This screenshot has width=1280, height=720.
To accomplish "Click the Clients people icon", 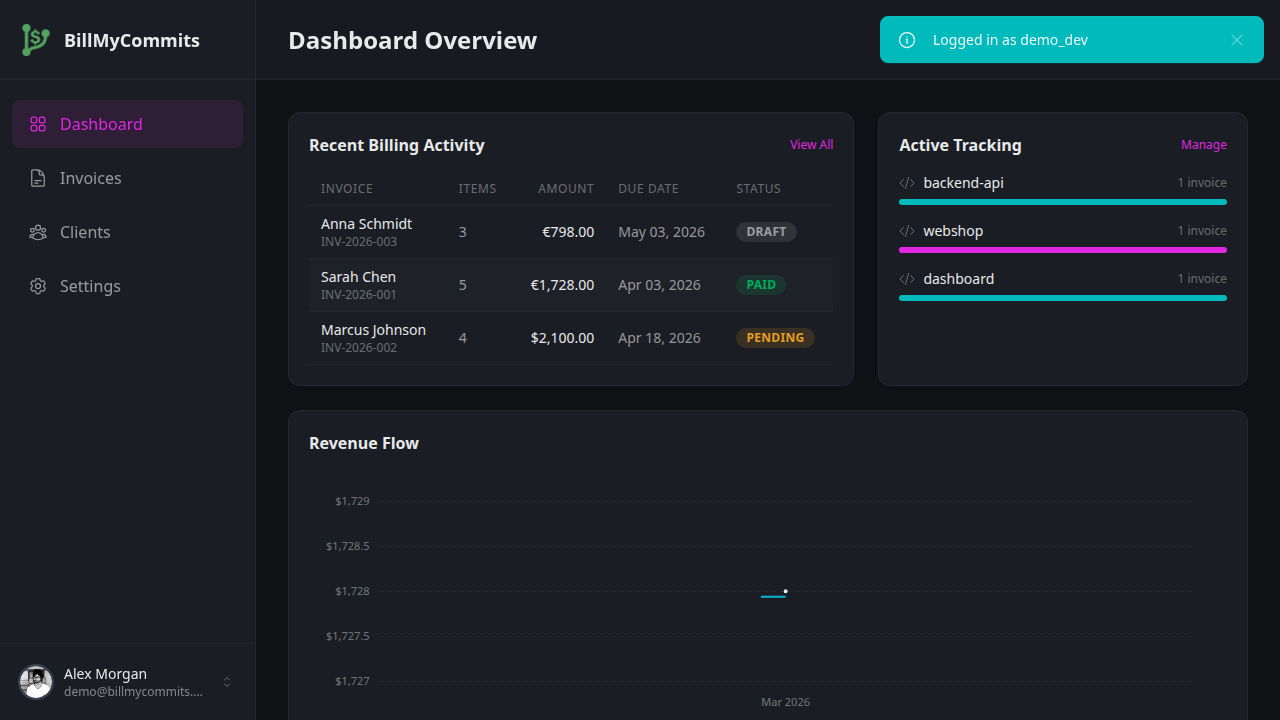I will pos(38,232).
